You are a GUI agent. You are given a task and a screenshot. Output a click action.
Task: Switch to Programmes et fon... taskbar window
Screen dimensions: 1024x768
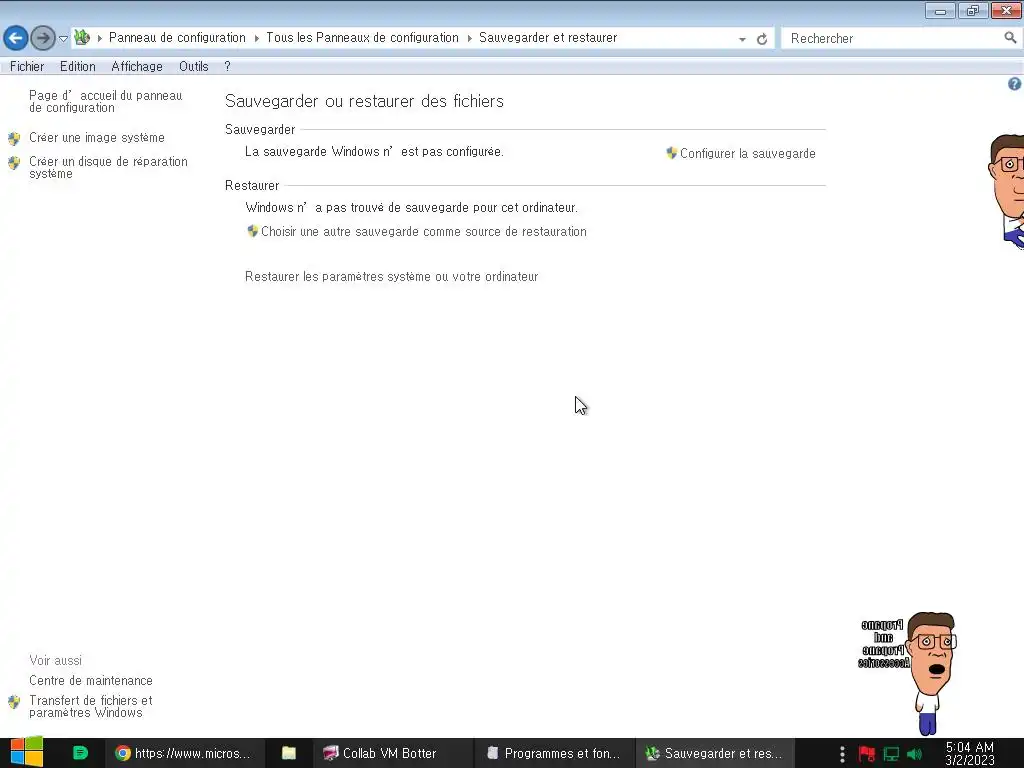pyautogui.click(x=552, y=753)
